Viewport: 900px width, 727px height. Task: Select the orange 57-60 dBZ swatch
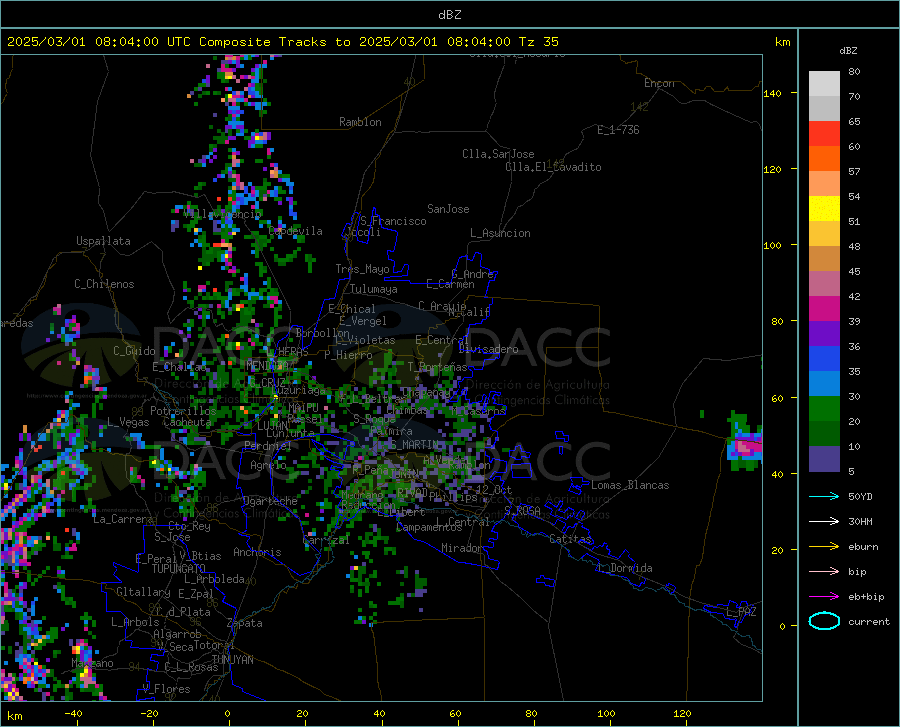824,159
